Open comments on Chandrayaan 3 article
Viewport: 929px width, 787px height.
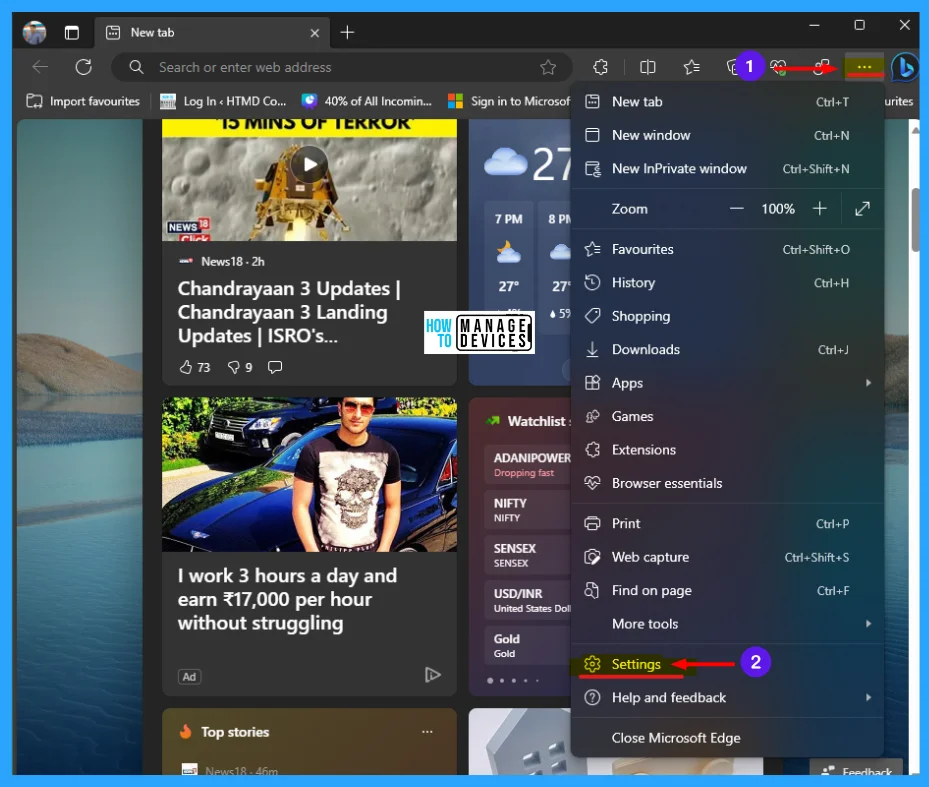[275, 367]
